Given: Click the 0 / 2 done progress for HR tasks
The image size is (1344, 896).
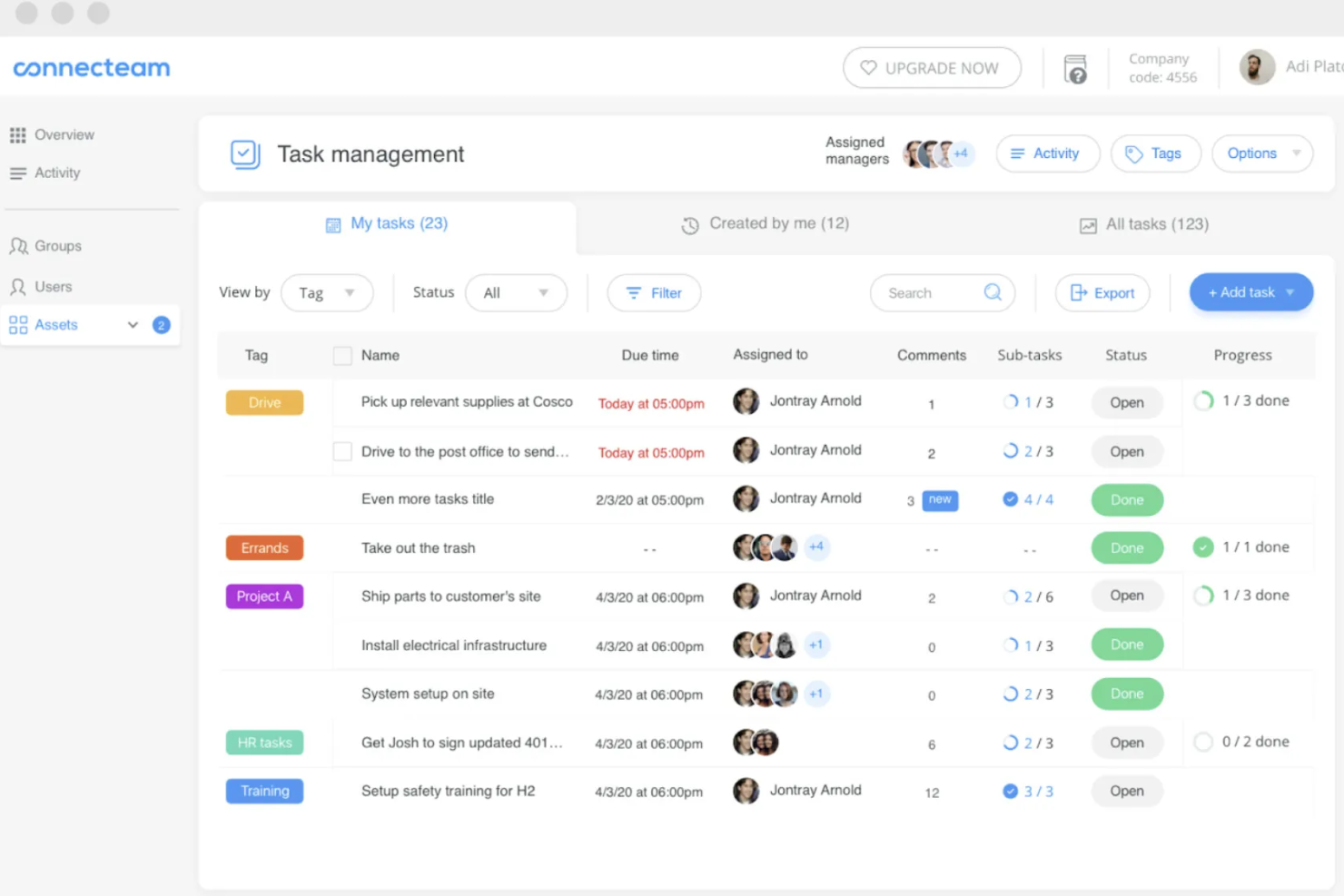Looking at the screenshot, I should click(1241, 742).
